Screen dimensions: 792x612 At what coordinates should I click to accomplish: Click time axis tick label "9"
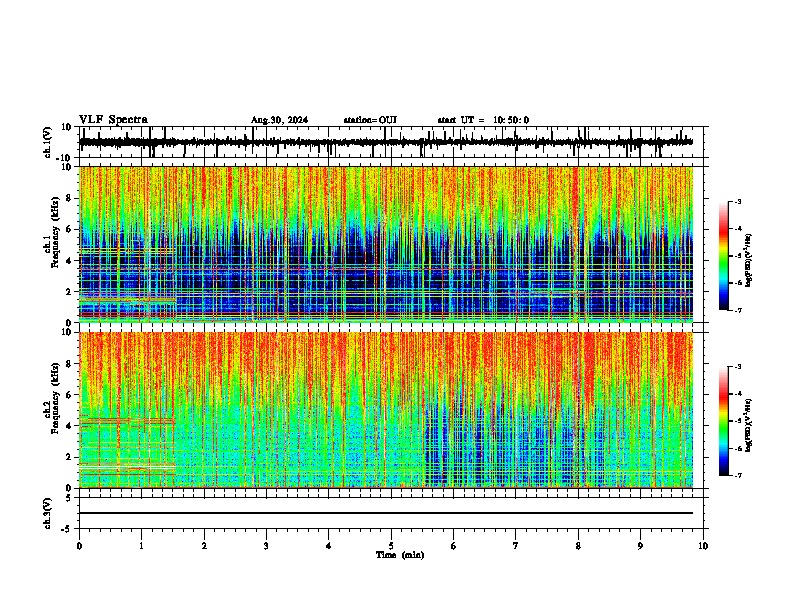click(640, 546)
